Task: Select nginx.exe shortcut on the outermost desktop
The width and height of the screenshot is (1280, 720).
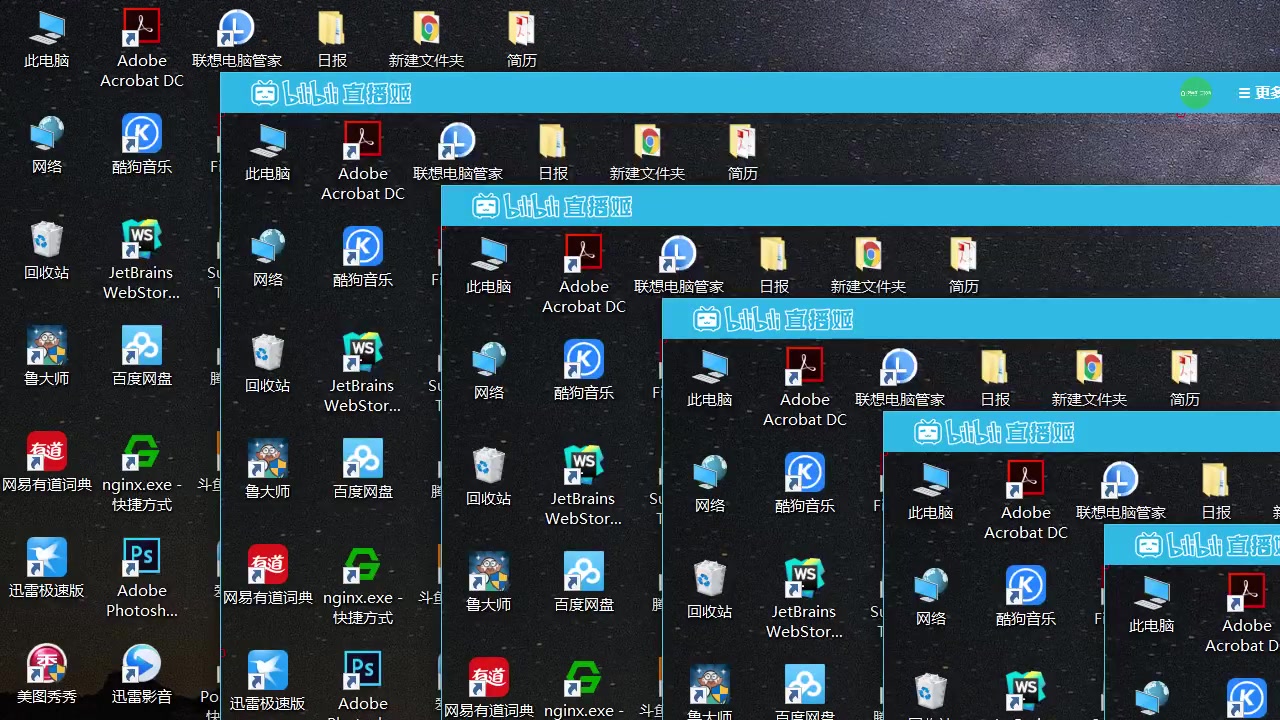Action: click(x=142, y=473)
